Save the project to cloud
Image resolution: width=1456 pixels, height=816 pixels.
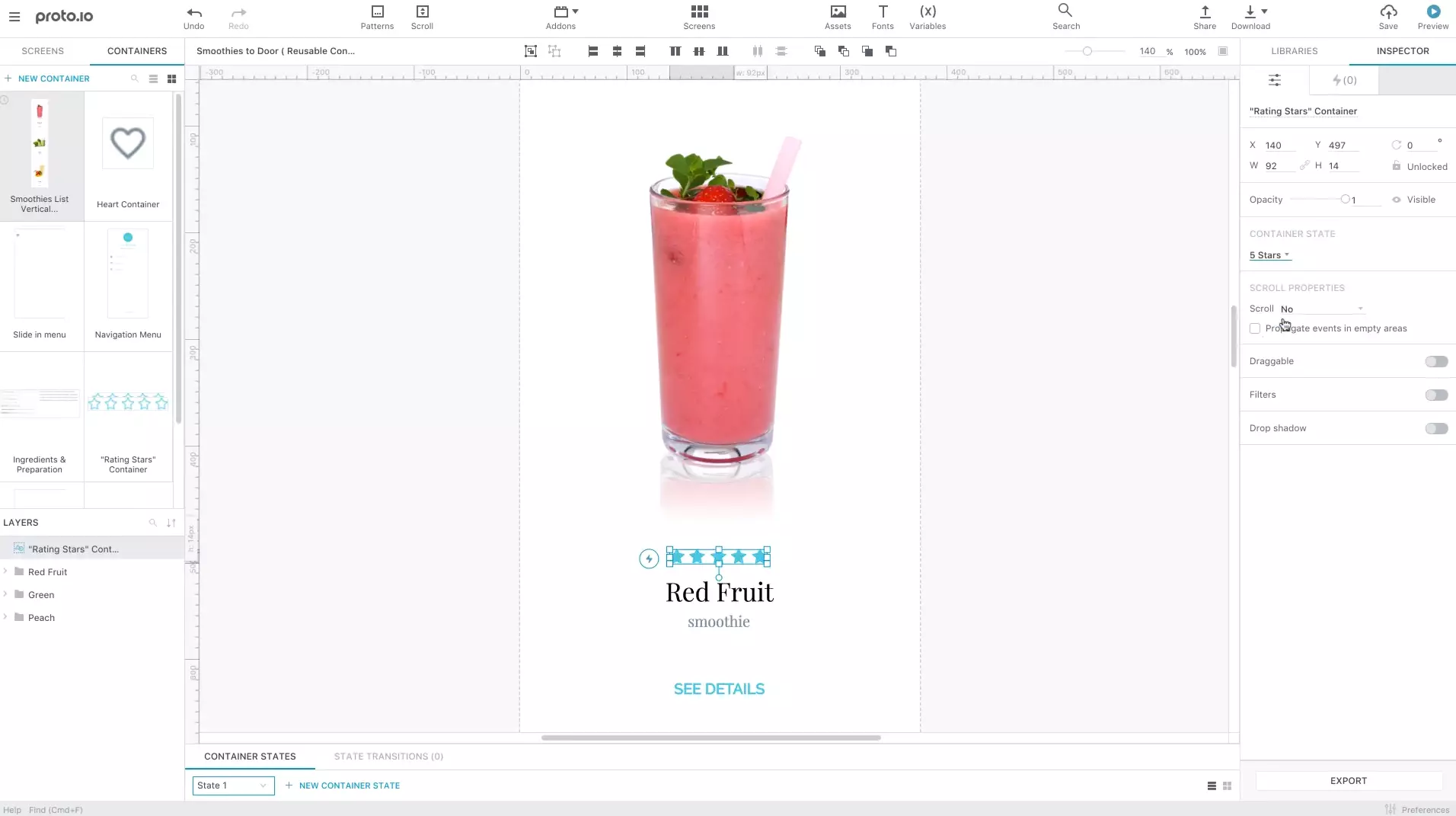pyautogui.click(x=1388, y=18)
